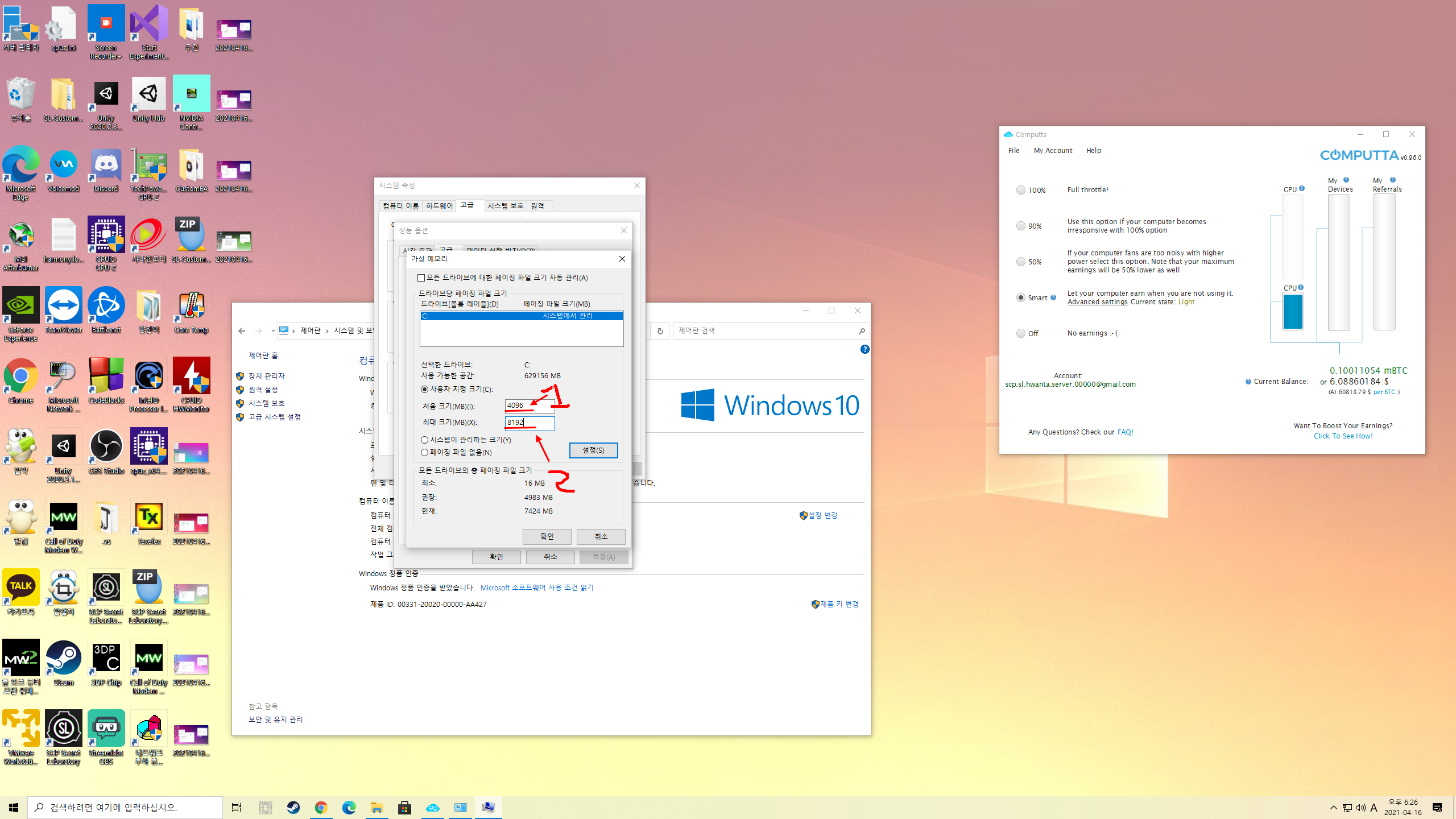1456x819 pixels.
Task: Launch OBS Studio from desktop
Action: pyautogui.click(x=106, y=452)
